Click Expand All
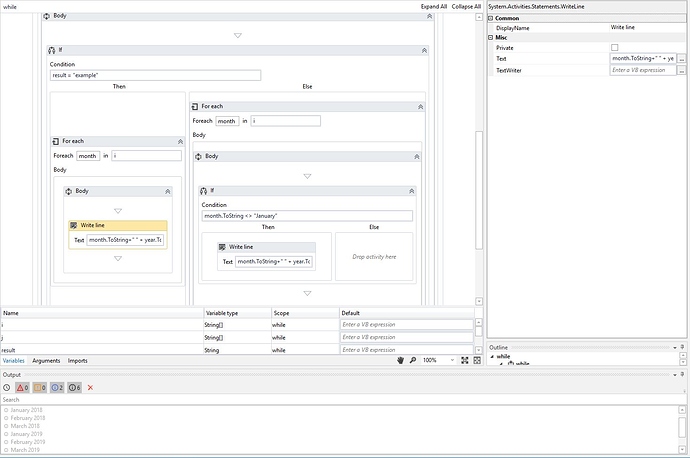This screenshot has height=458, width=690. (x=433, y=7)
